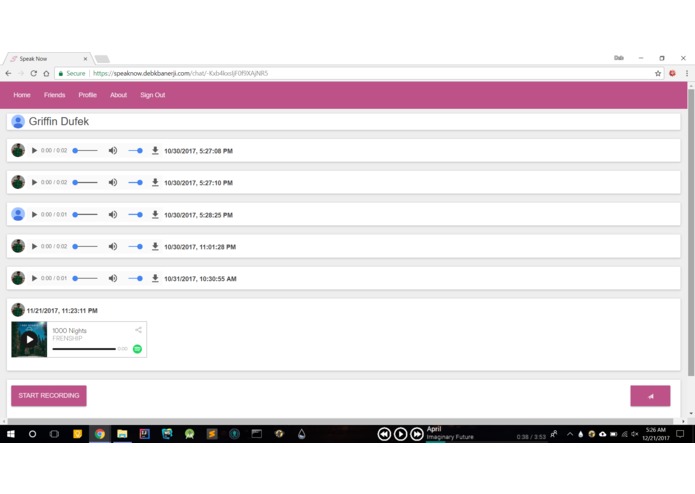
Task: Click the START RECORDING button
Action: coord(49,396)
